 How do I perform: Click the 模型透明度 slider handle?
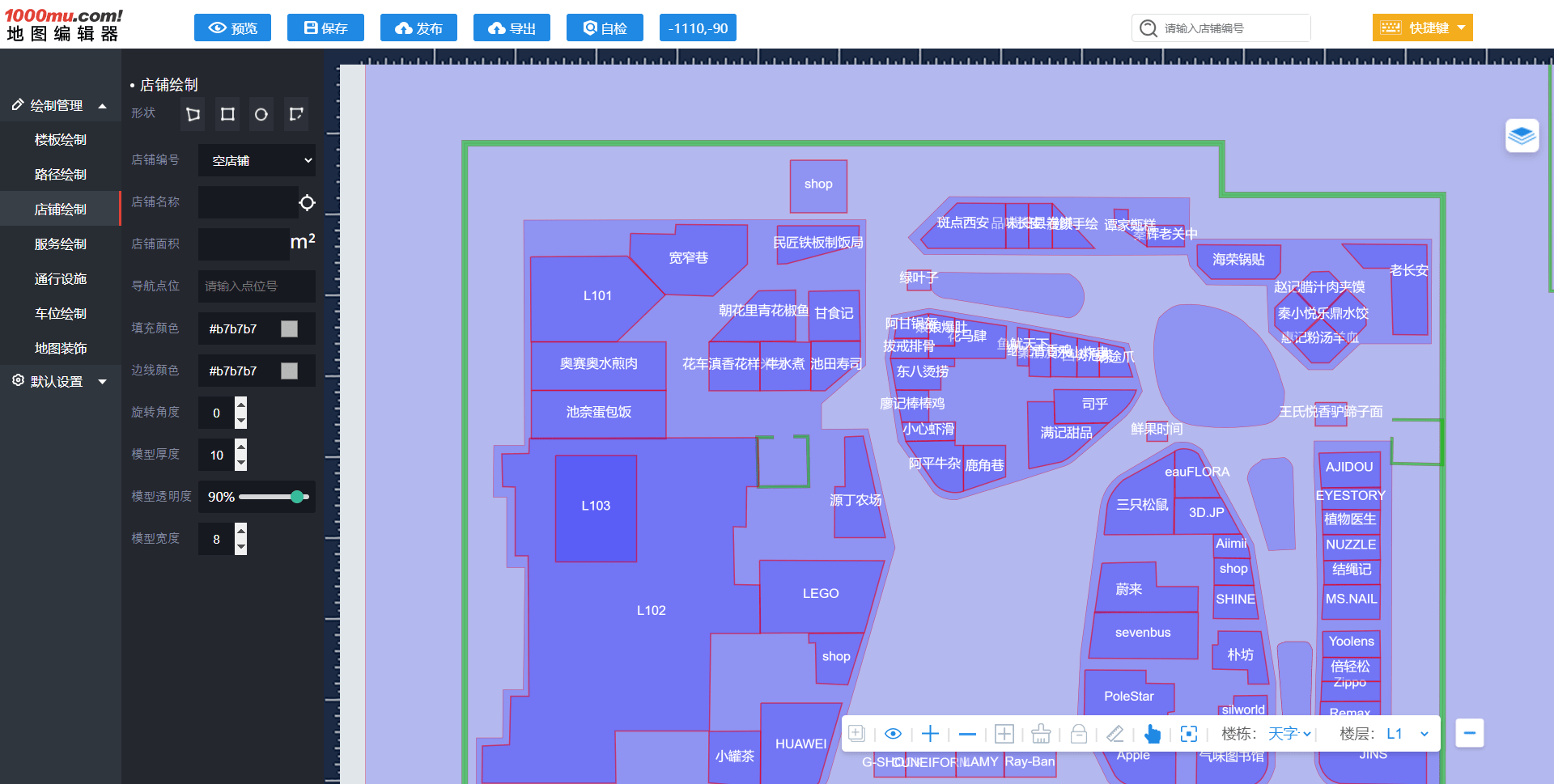pos(298,497)
